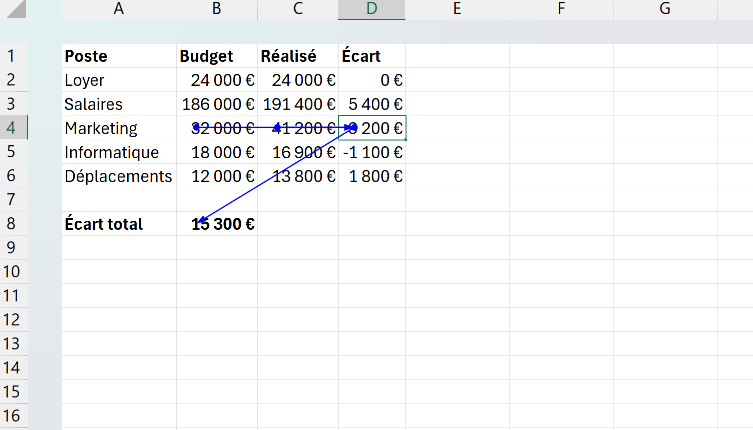The height and width of the screenshot is (430, 753).
Task: Select row 16 header
Action: pos(13,416)
